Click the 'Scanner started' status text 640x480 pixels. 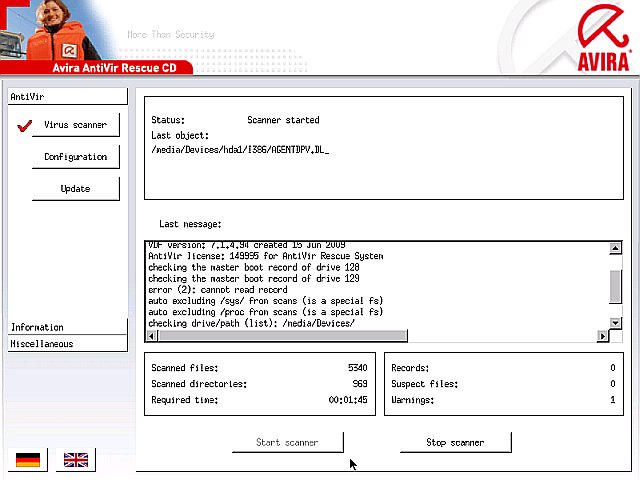[283, 120]
